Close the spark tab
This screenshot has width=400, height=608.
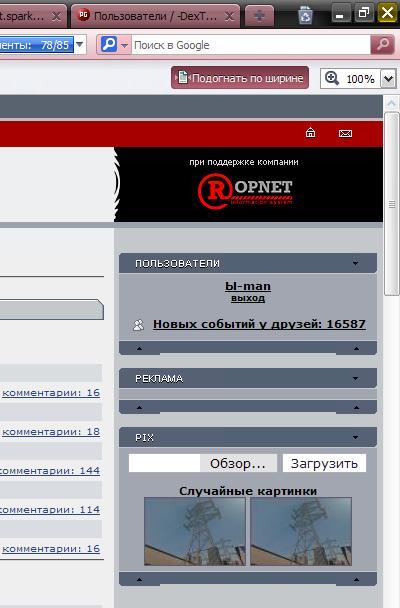pyautogui.click(x=57, y=16)
